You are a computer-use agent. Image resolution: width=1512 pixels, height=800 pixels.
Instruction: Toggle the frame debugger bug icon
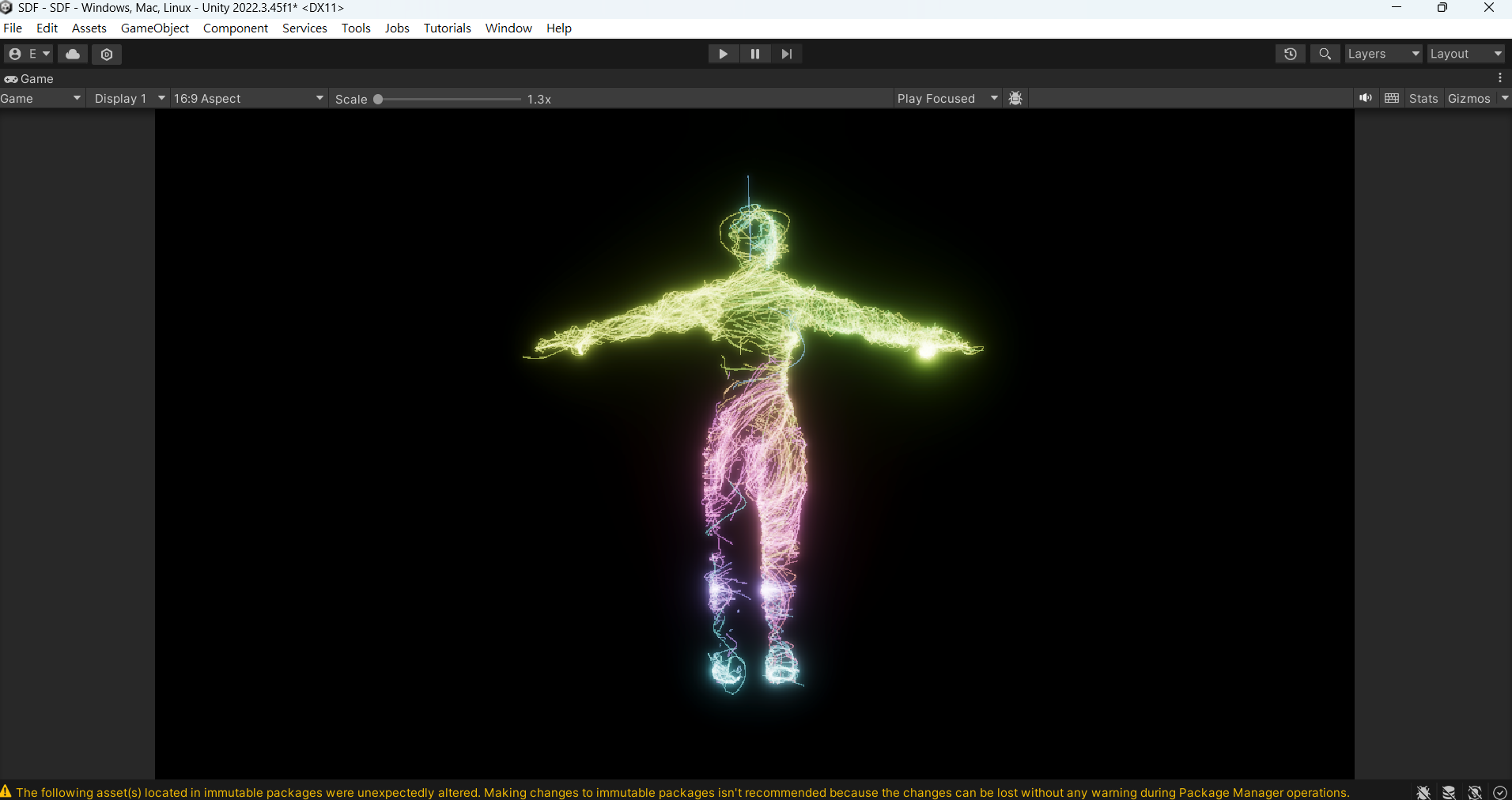tap(1016, 98)
